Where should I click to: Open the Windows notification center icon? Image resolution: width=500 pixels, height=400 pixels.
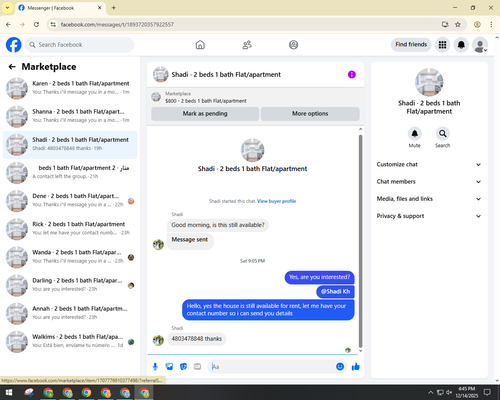487,392
